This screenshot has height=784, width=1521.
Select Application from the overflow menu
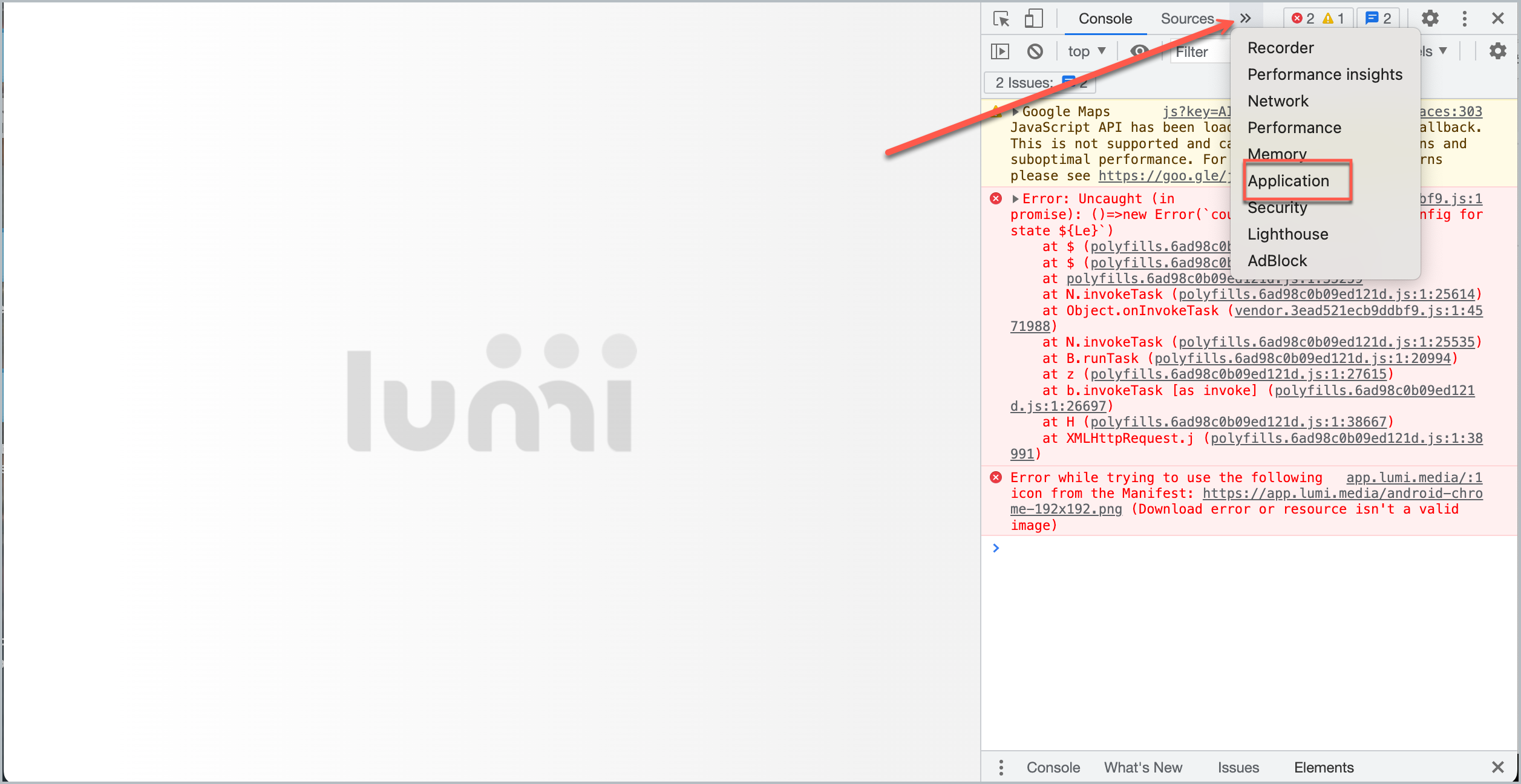pyautogui.click(x=1288, y=181)
